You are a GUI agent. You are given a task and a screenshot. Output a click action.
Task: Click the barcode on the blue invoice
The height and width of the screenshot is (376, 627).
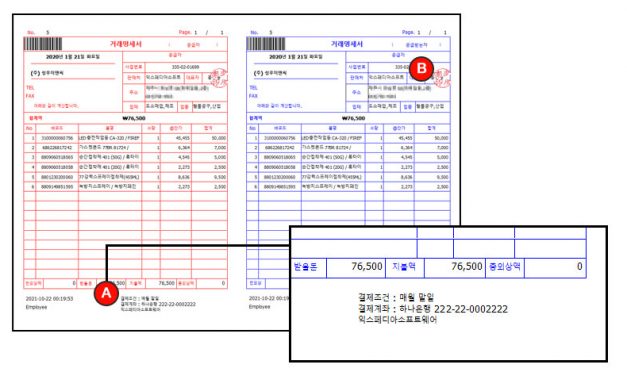click(266, 44)
